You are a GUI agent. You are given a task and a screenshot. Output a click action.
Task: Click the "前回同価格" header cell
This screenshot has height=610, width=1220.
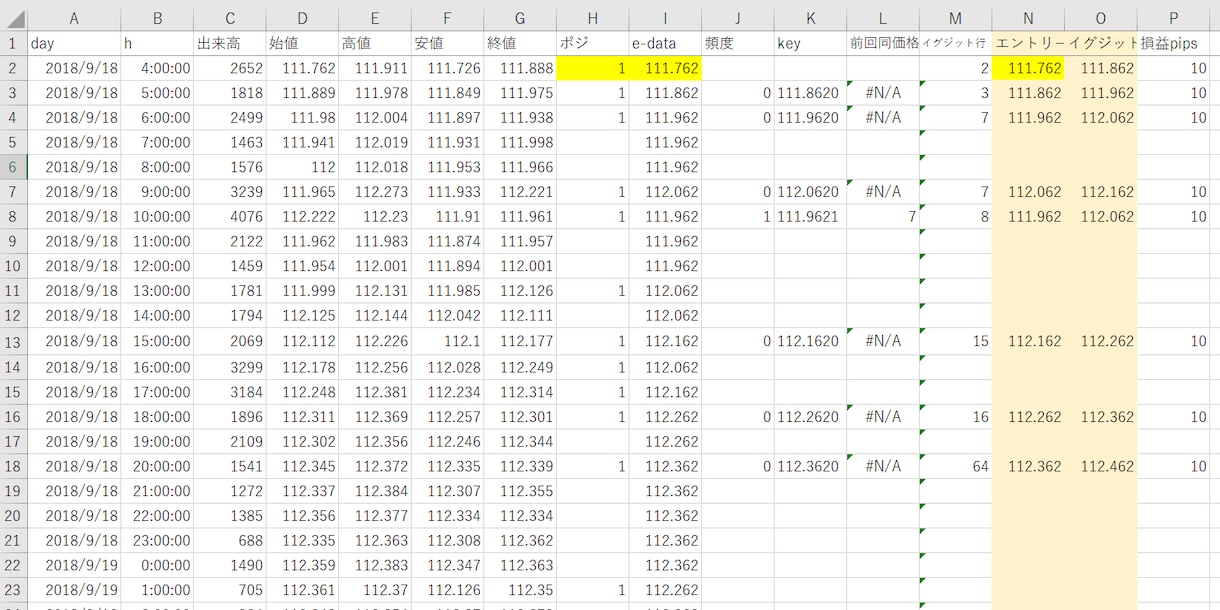point(883,43)
